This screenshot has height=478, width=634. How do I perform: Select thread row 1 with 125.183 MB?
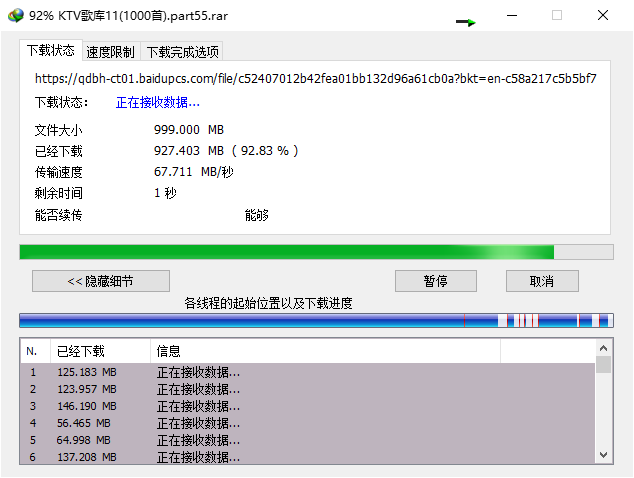pyautogui.click(x=308, y=372)
